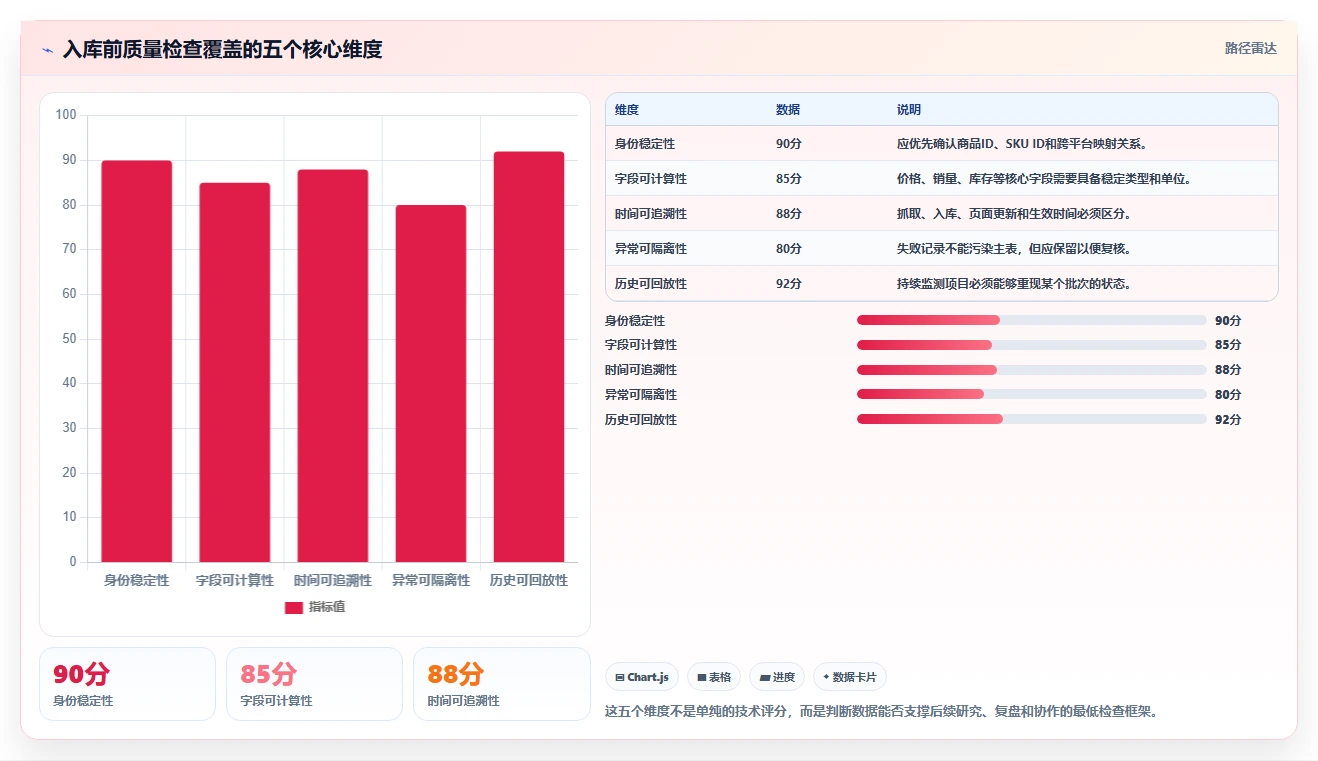Click the 说明 column header
1318x761 pixels.
[909, 109]
